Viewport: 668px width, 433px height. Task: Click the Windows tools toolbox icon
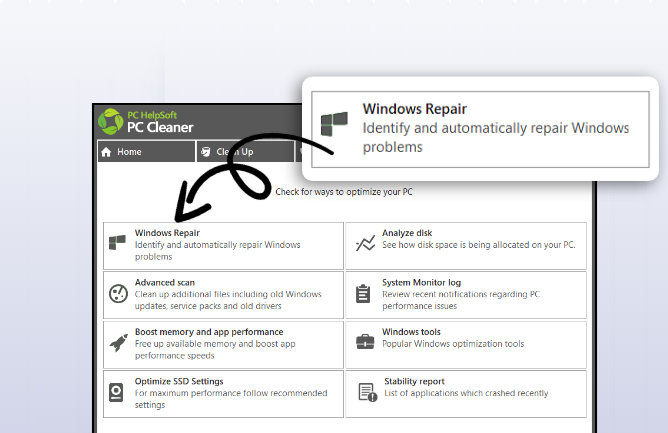tap(365, 342)
